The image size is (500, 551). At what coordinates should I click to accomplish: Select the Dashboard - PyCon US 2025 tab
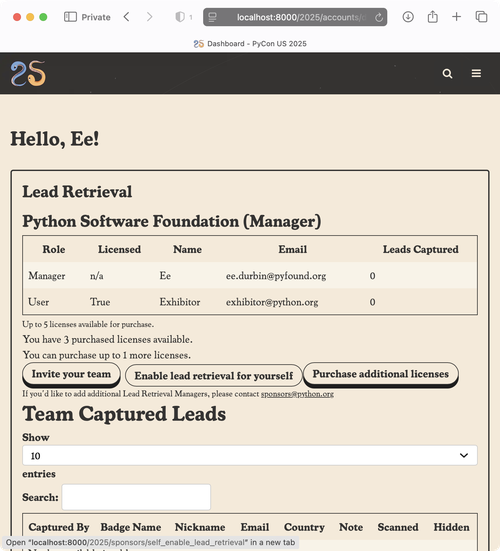(250, 44)
